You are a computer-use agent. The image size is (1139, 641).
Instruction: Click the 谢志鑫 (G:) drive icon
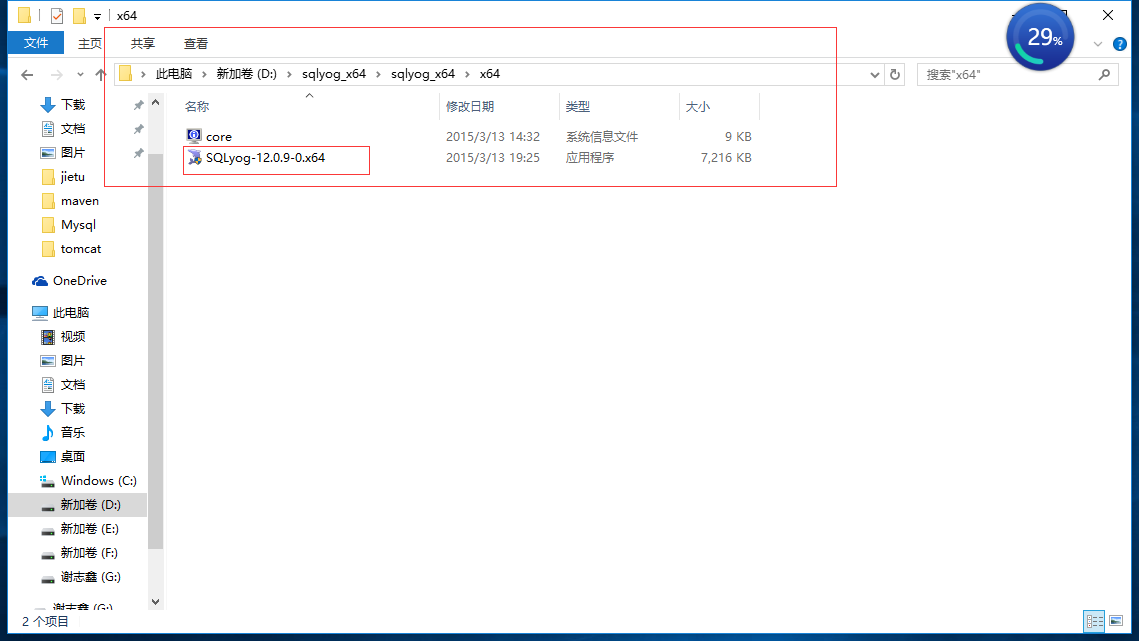coord(48,578)
